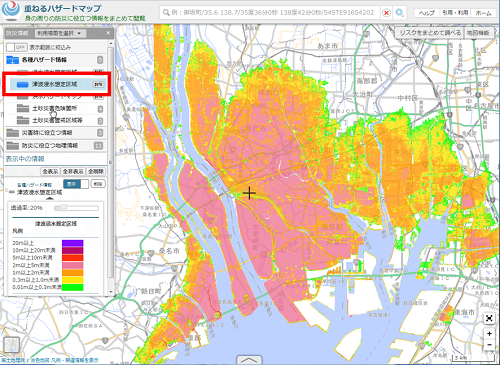Click the あま市 label on the map
Screen dimensions: 500x365
coord(328,46)
